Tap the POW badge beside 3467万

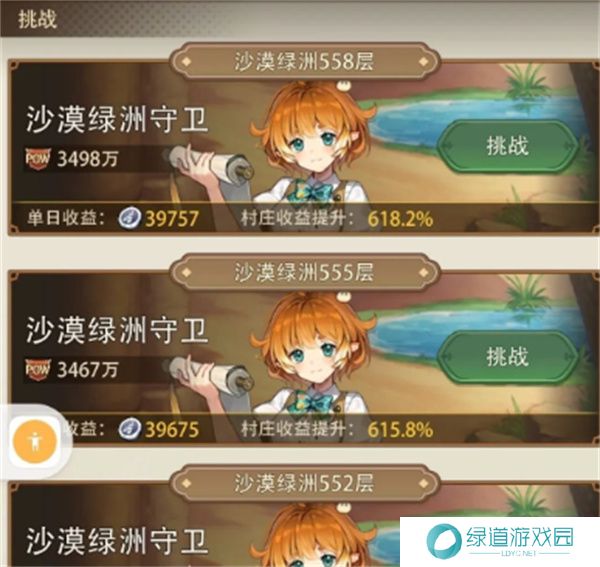point(38,370)
